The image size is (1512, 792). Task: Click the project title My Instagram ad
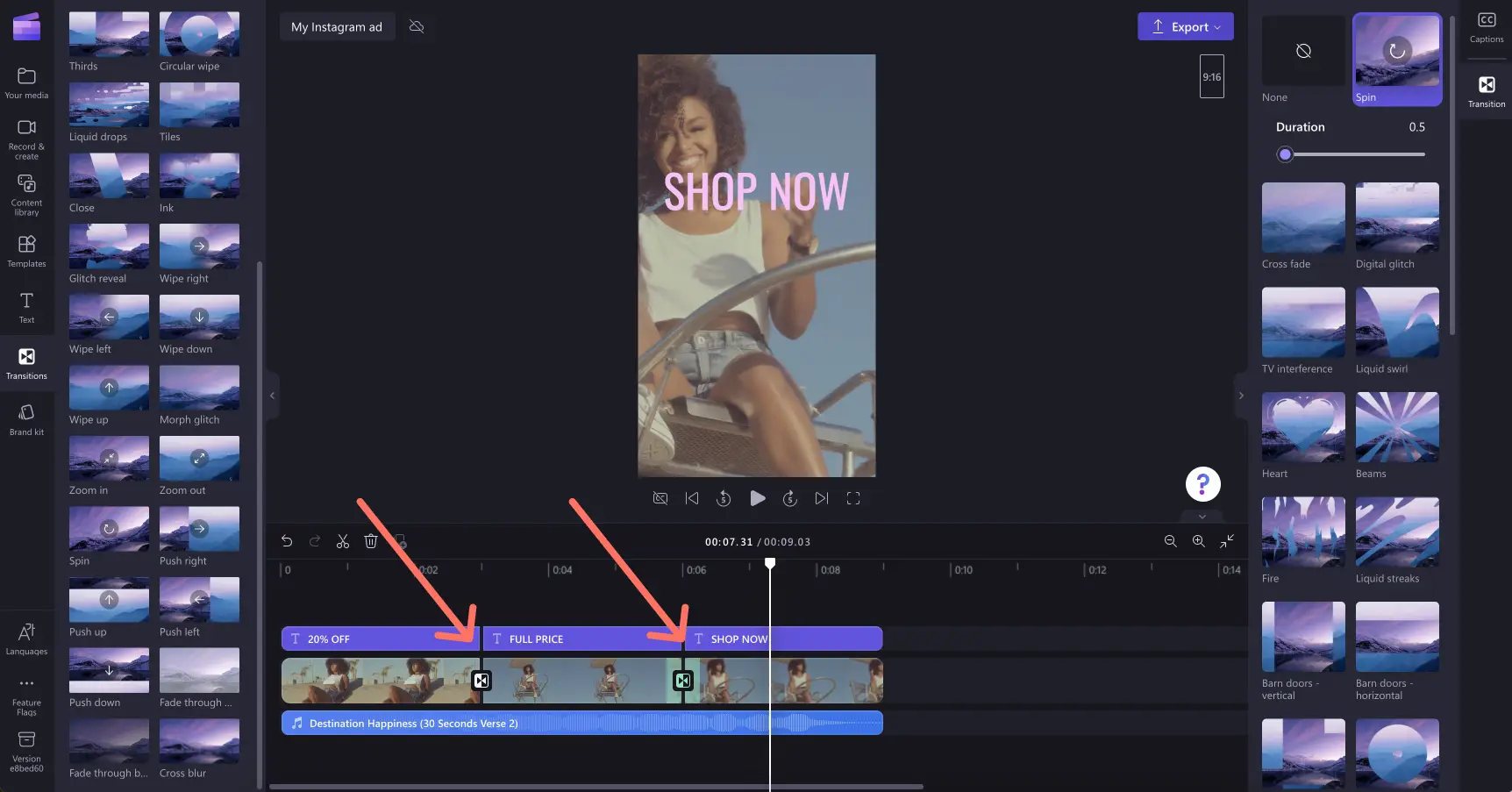[x=337, y=26]
